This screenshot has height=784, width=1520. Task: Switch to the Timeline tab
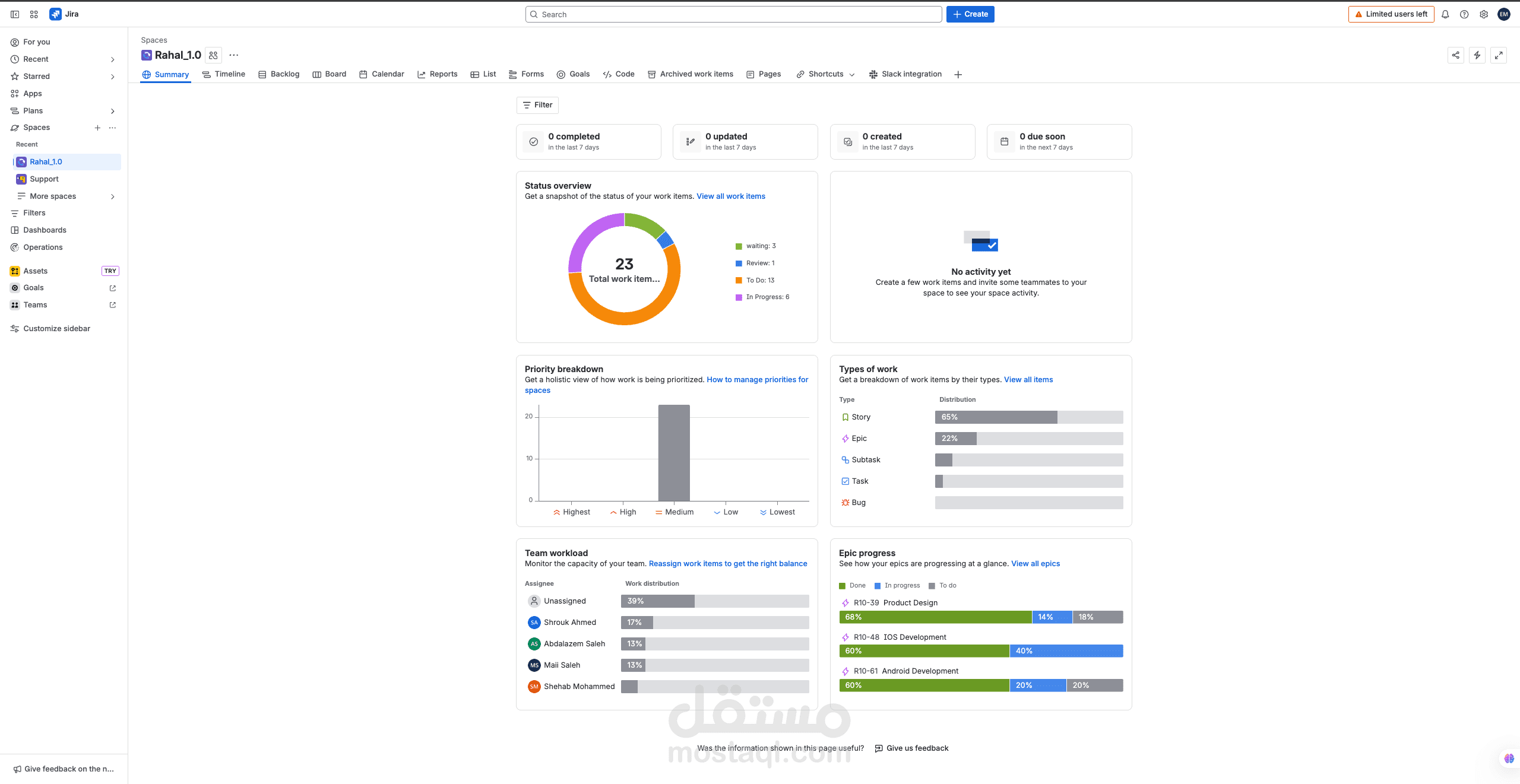(x=229, y=74)
